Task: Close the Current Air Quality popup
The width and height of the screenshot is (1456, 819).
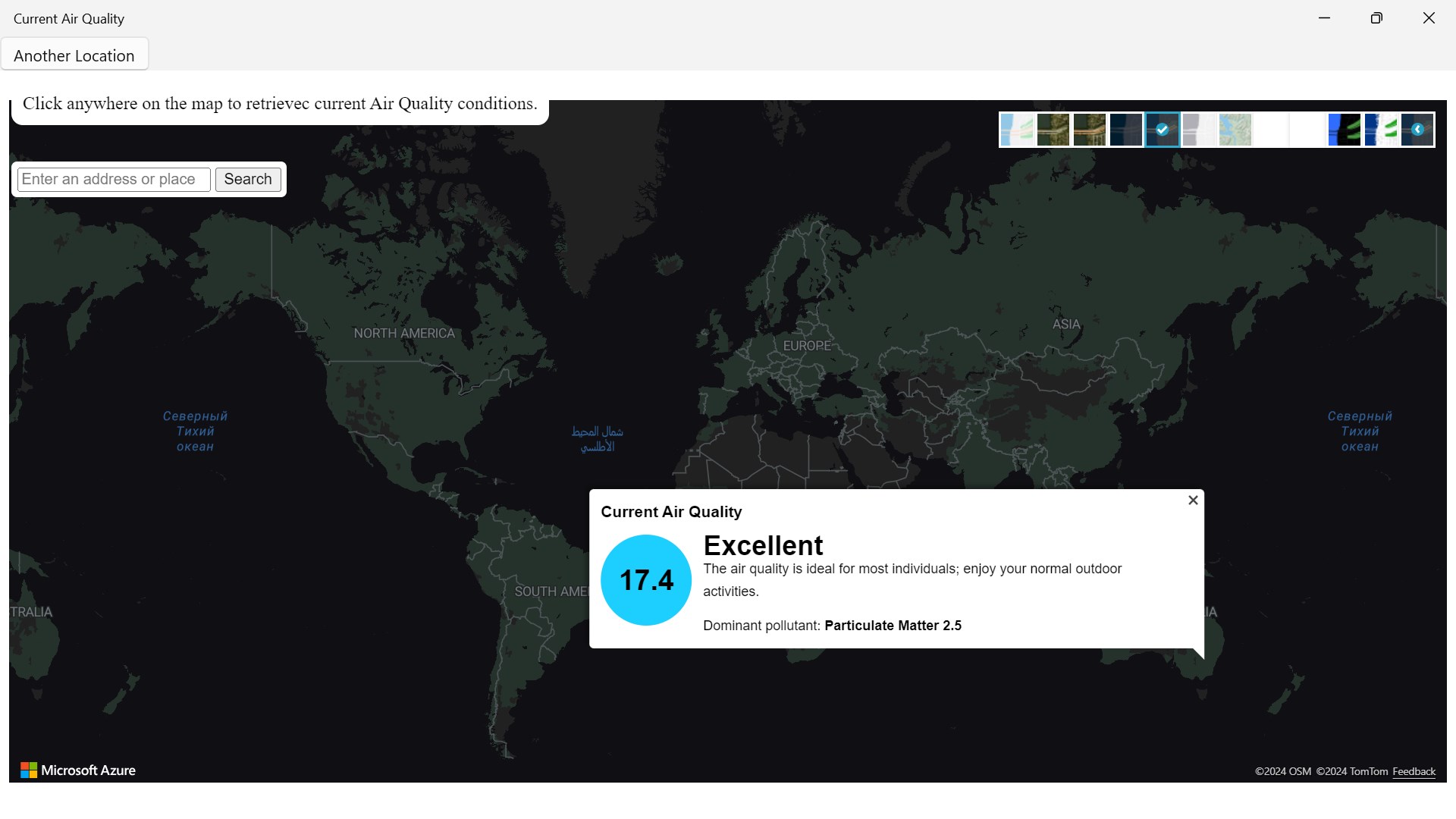Action: click(x=1193, y=500)
